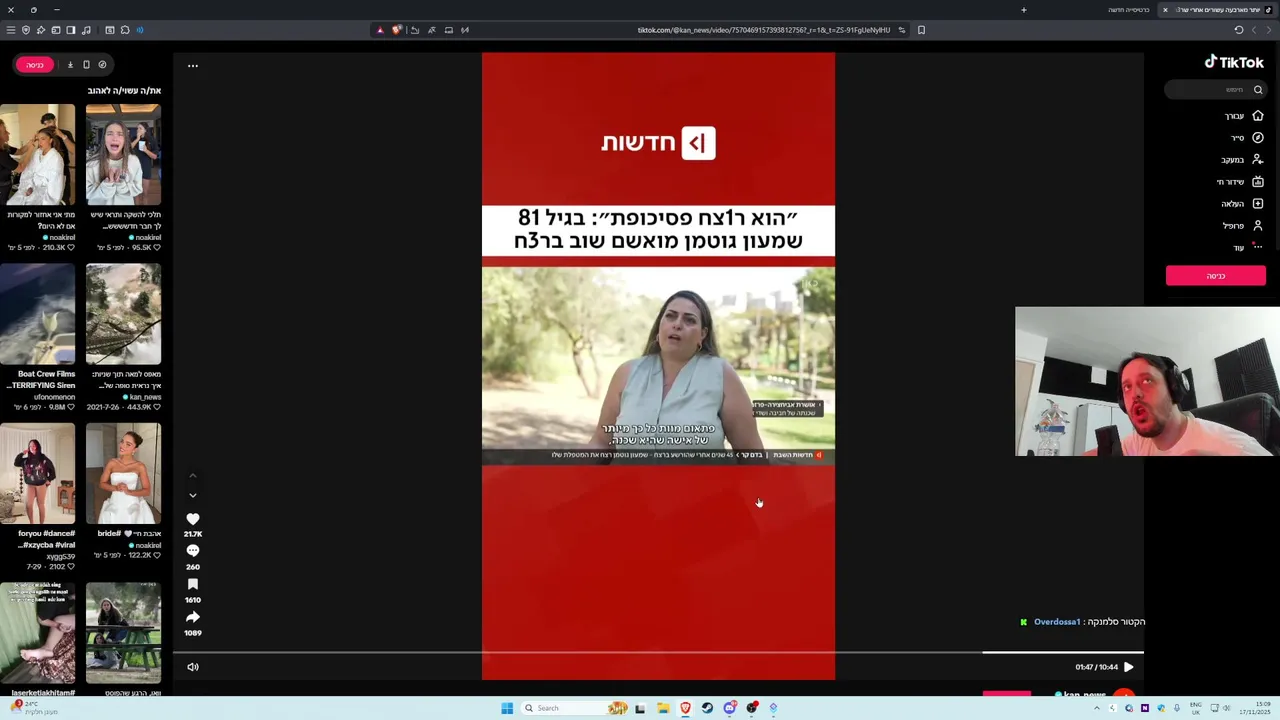Open the xygg539 foryou dance video thumbnail
1280x720 pixels.
pyautogui.click(x=37, y=473)
